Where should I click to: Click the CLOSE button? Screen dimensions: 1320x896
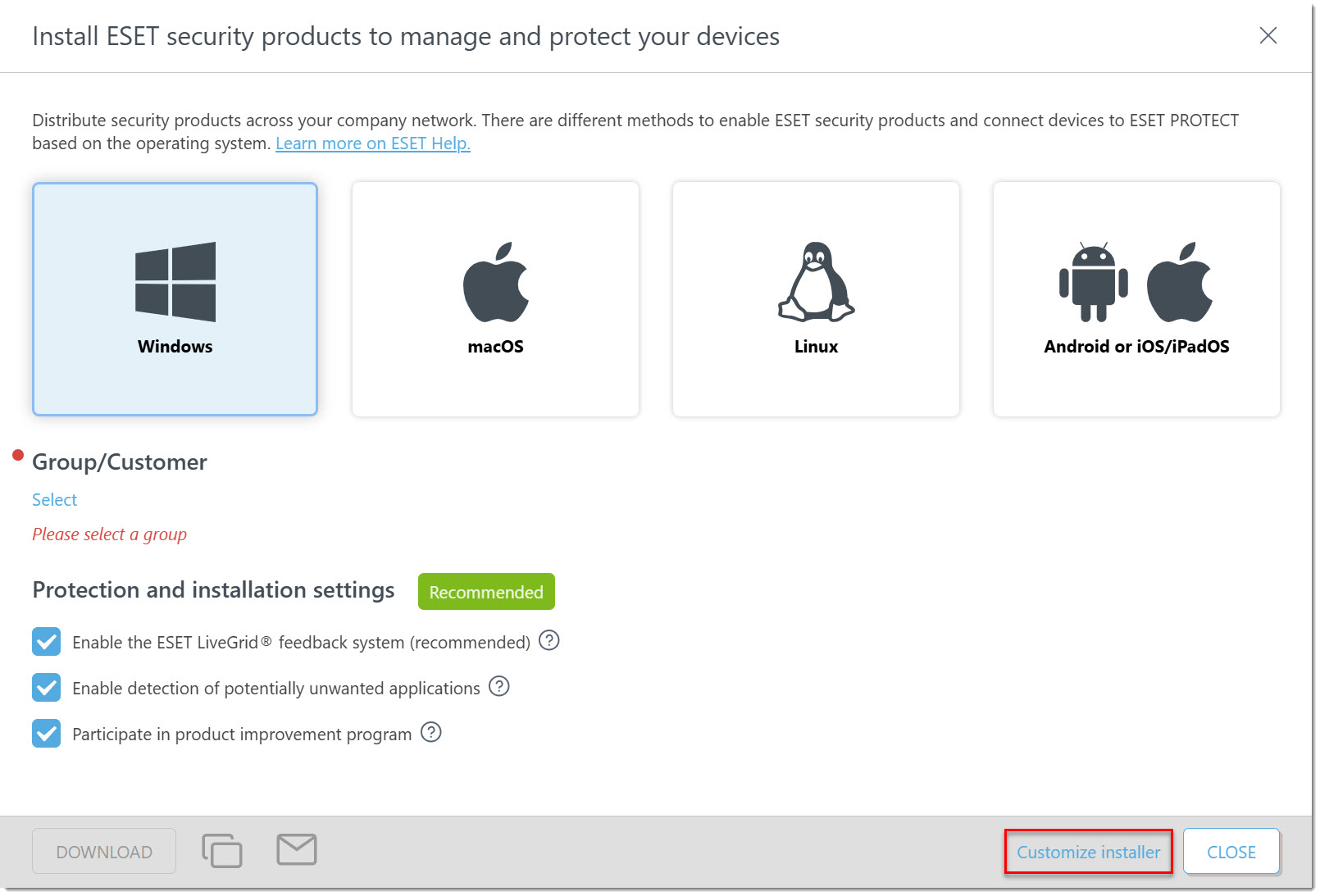tap(1231, 852)
